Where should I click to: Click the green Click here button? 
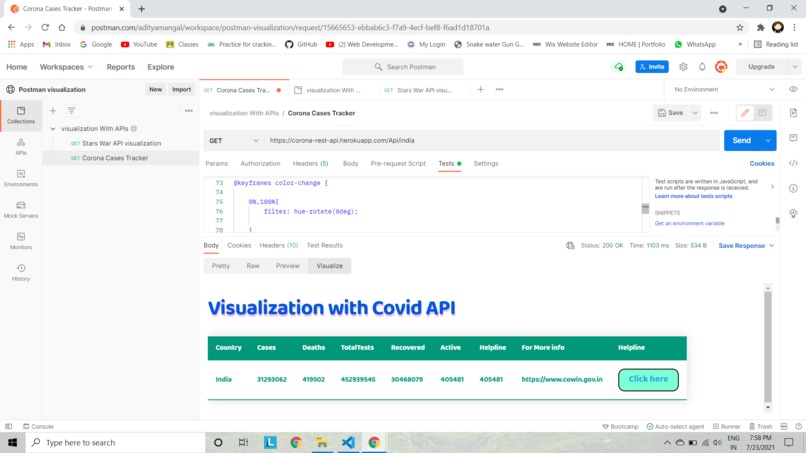pyautogui.click(x=648, y=379)
